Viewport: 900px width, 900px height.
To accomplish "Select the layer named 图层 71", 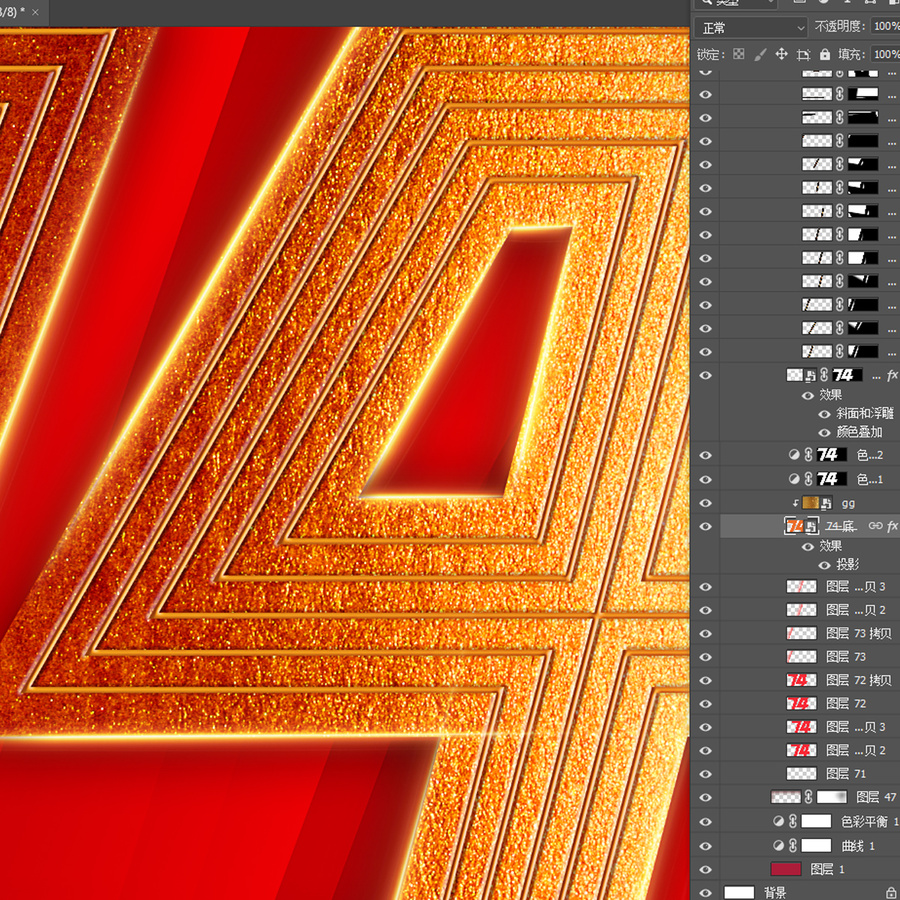I will [845, 774].
